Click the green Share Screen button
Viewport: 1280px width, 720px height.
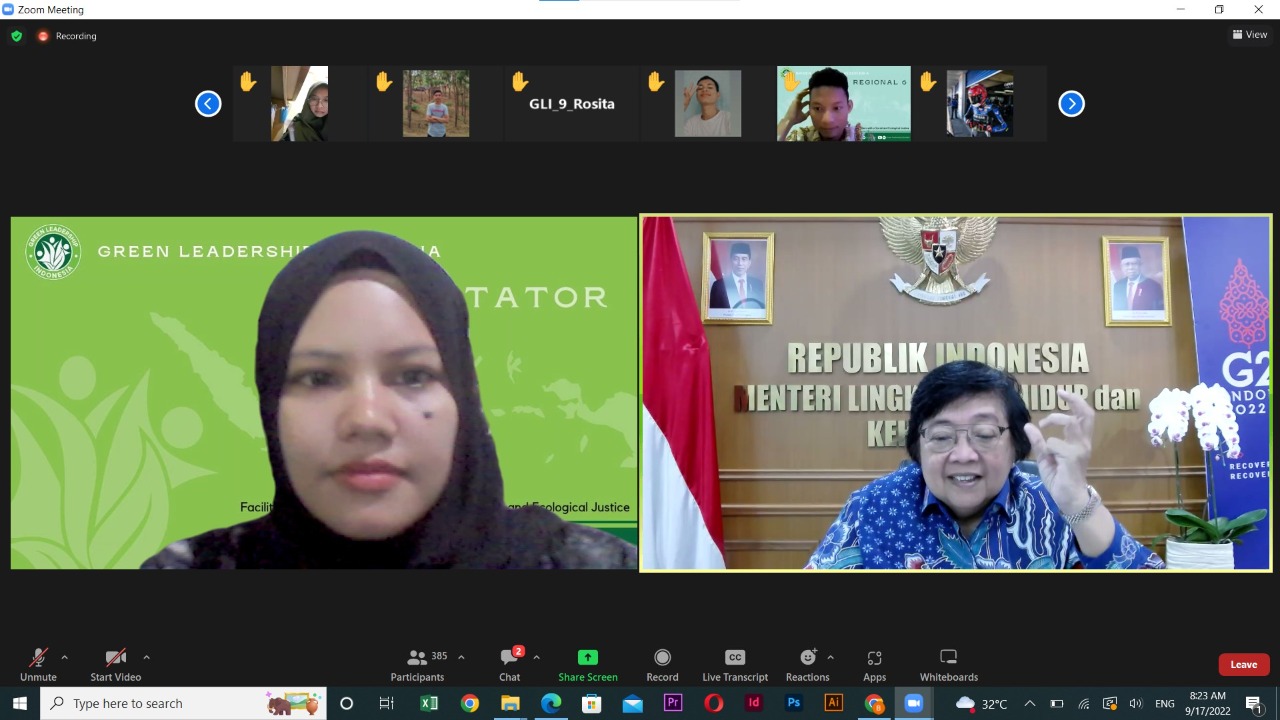[x=587, y=664]
